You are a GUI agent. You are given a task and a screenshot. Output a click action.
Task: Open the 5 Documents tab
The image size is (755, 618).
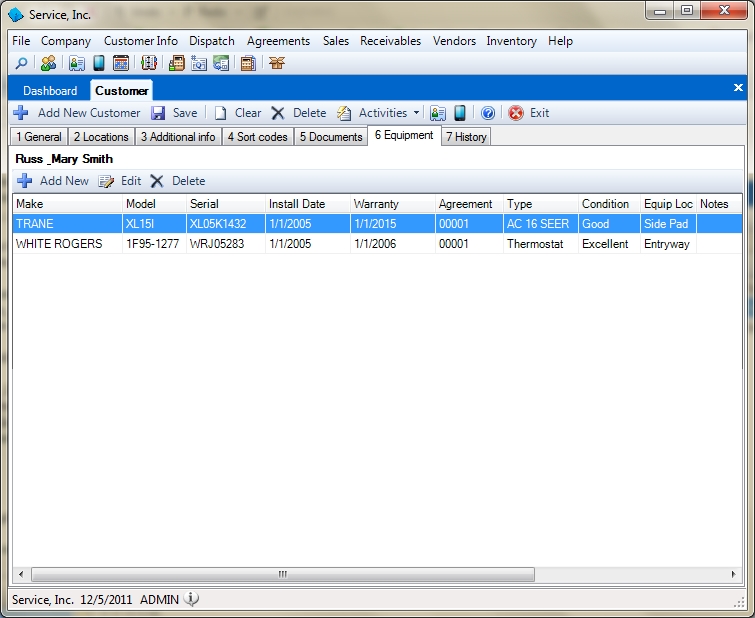(x=331, y=137)
